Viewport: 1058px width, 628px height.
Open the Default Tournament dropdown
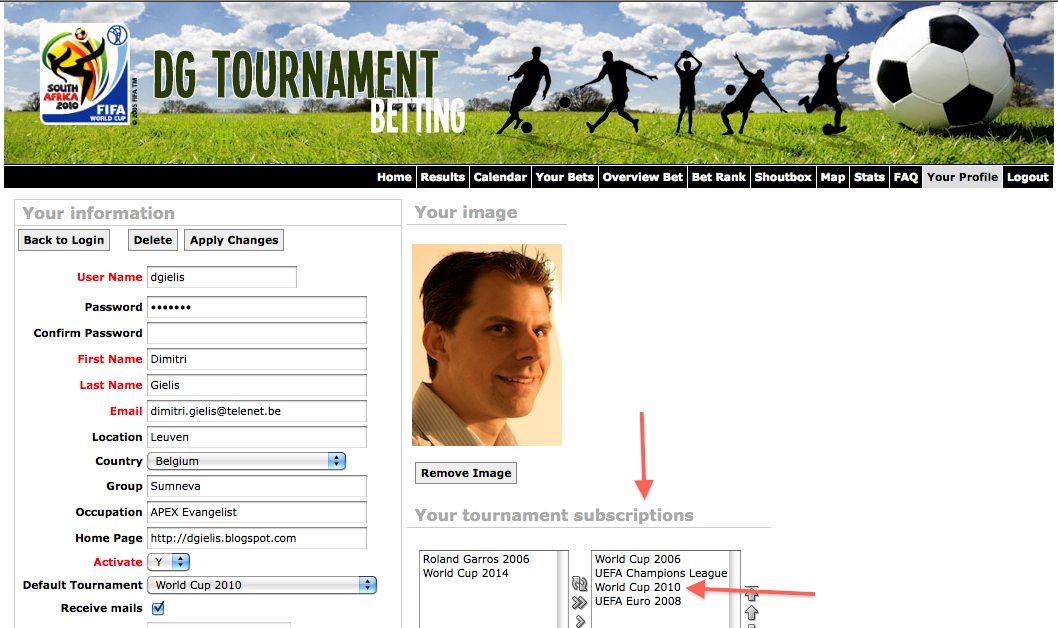[262, 585]
